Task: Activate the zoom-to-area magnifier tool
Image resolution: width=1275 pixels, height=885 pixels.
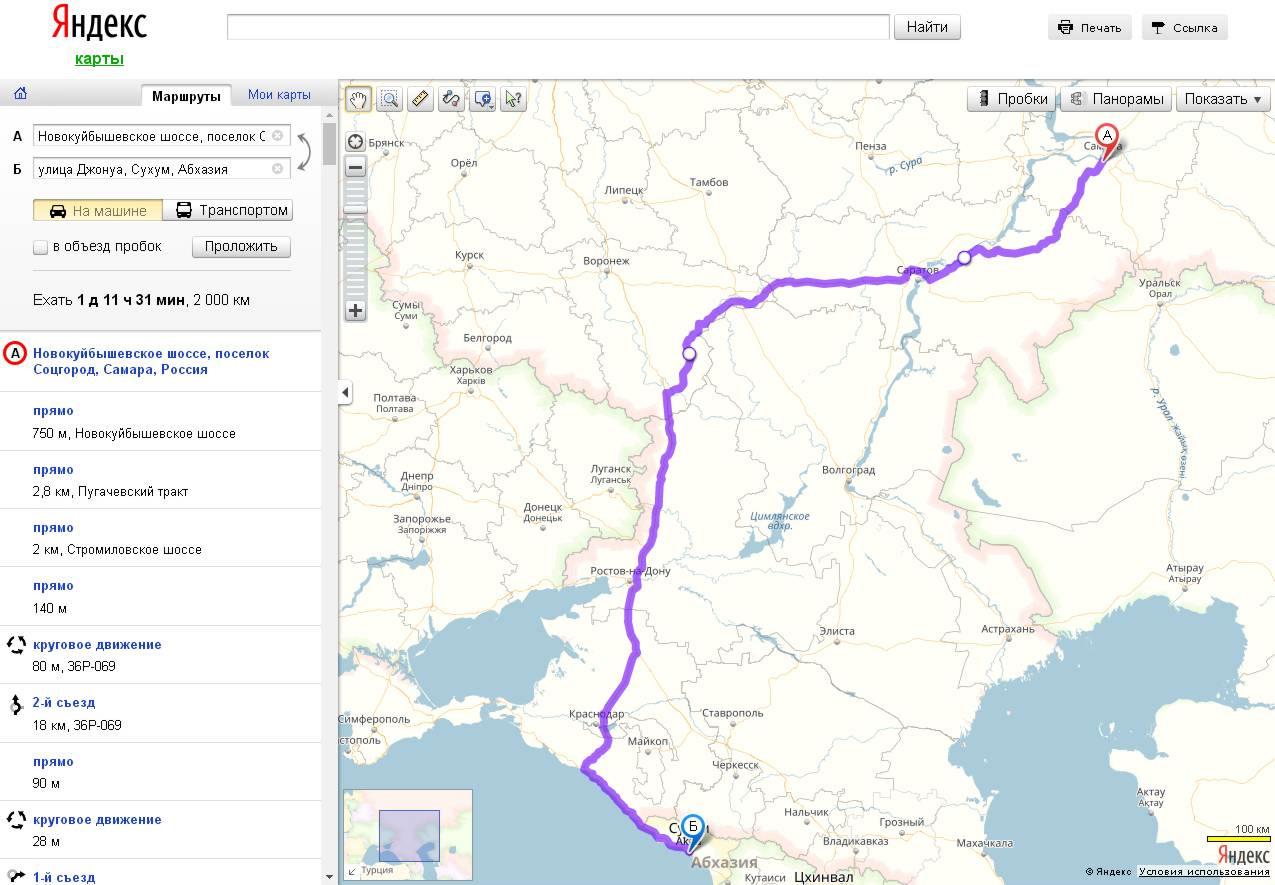Action: pos(389,99)
